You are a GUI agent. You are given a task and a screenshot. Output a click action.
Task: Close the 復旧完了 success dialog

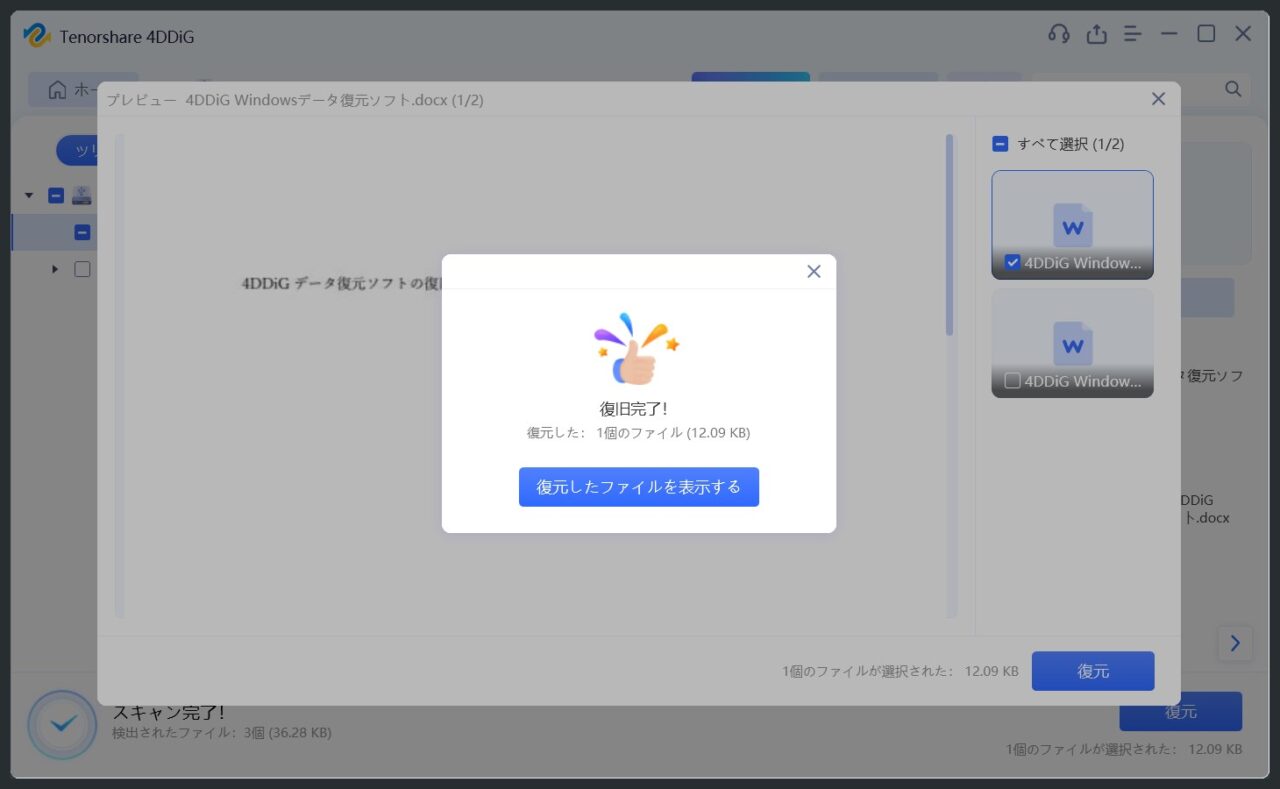[813, 271]
